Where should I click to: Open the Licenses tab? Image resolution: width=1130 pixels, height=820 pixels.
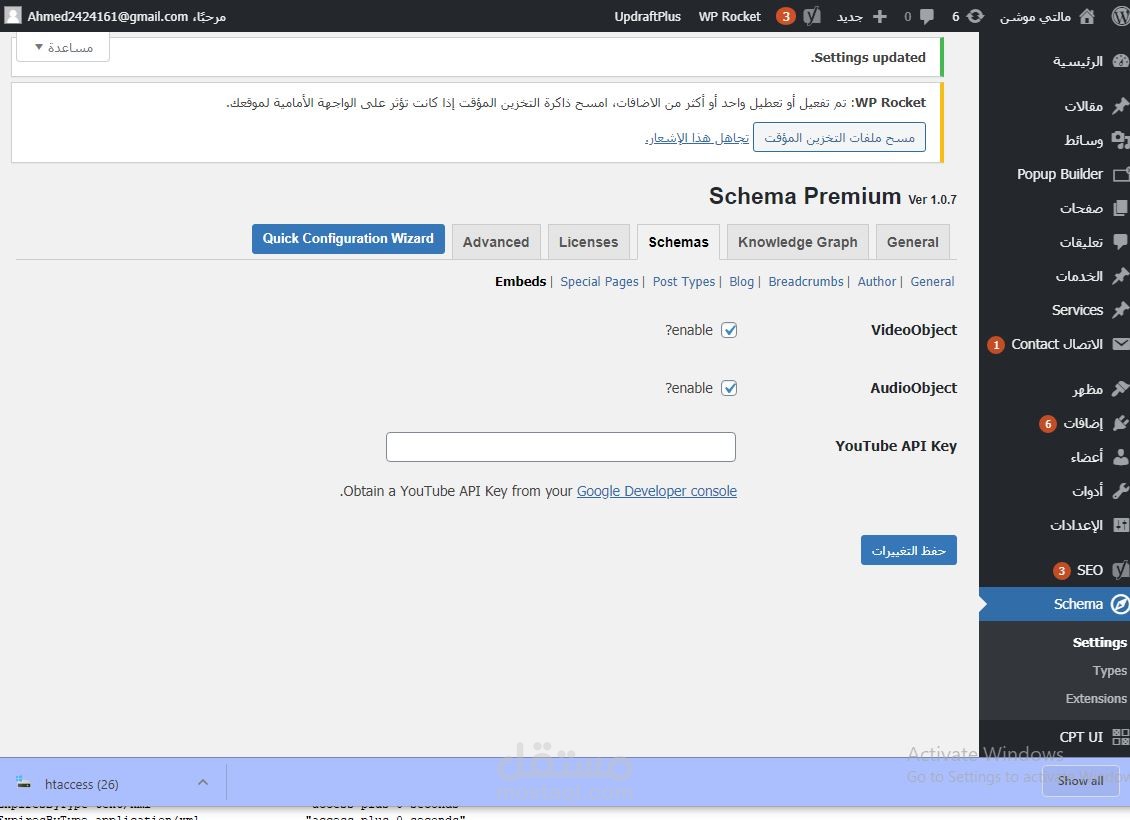(588, 242)
